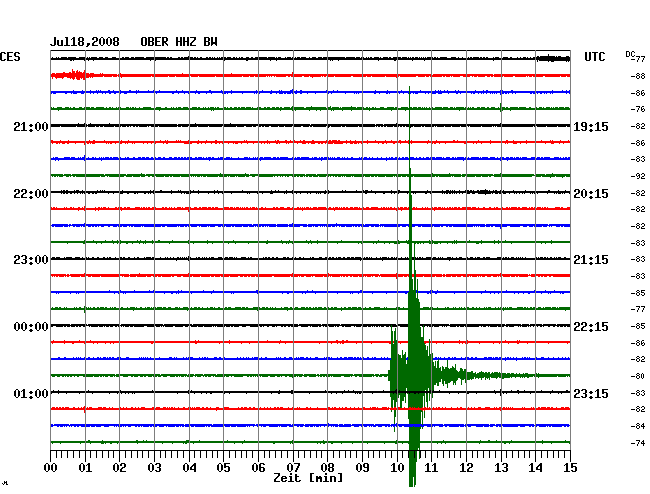Select the 23:00 local time label
The image size is (650, 494).
point(31,260)
